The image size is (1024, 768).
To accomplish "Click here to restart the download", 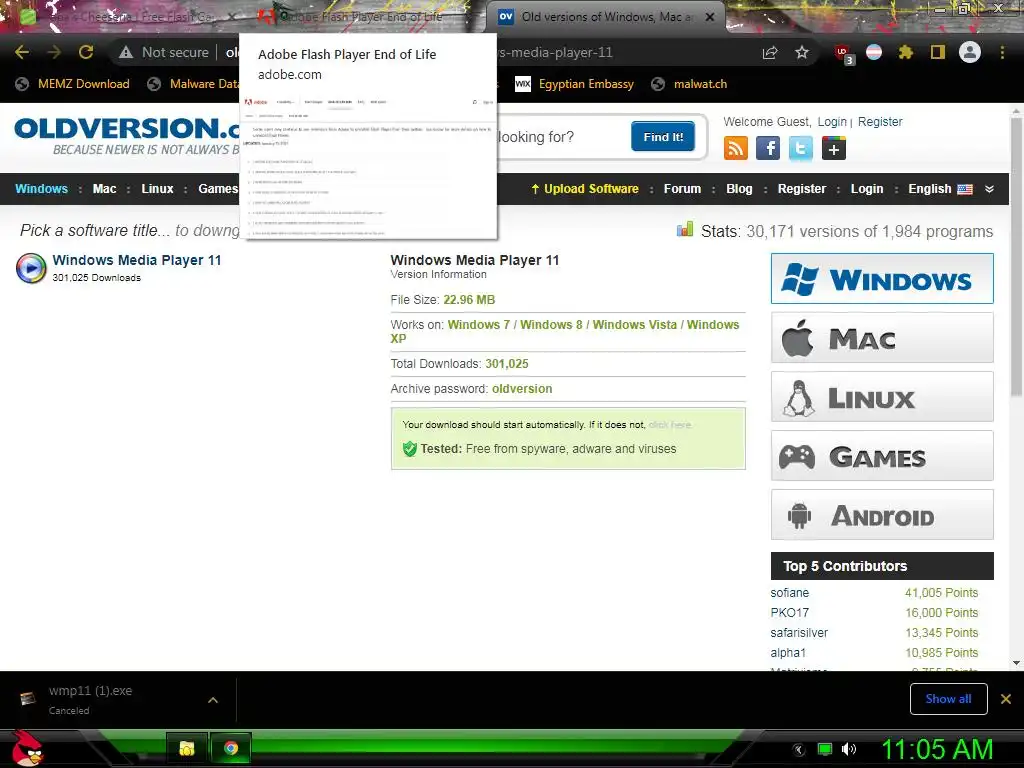I will (669, 424).
